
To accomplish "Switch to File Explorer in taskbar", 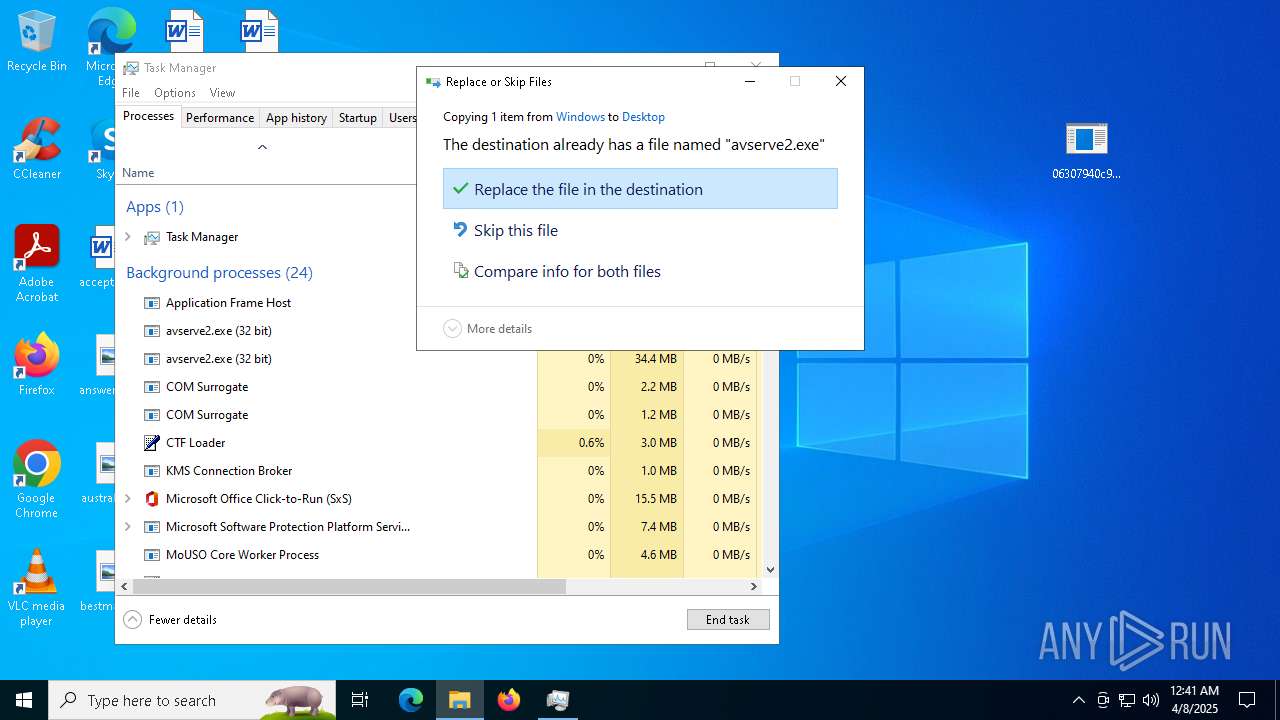I will (x=460, y=700).
